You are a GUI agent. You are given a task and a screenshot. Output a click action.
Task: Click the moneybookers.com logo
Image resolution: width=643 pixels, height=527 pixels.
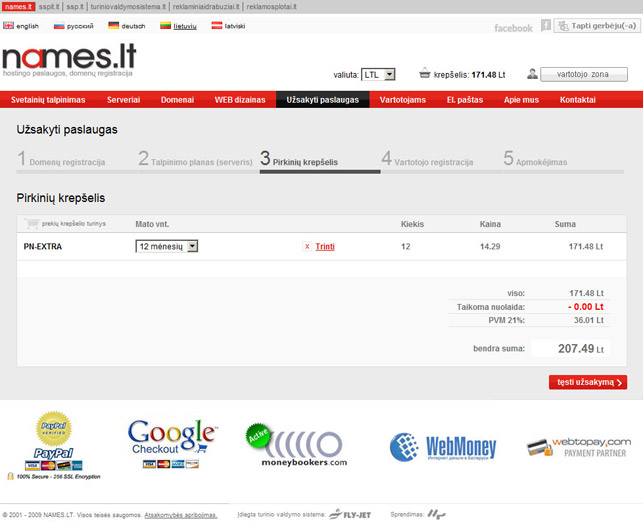pos(297,445)
